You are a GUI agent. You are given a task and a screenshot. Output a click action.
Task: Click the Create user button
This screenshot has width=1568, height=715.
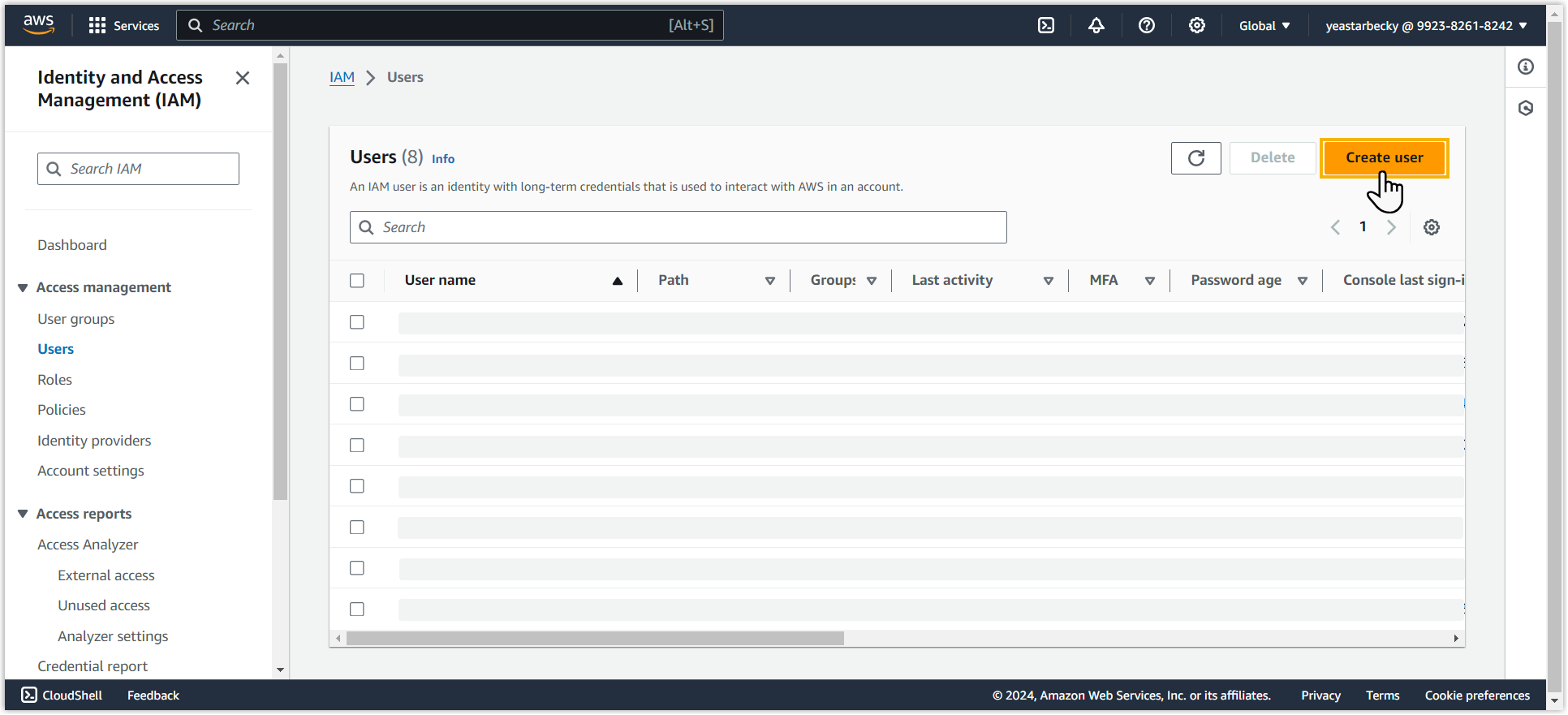pyautogui.click(x=1384, y=157)
